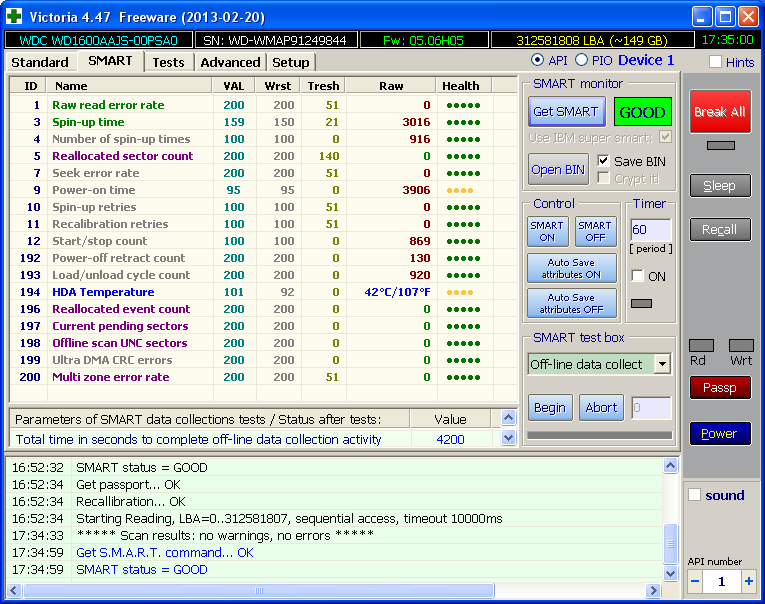The height and width of the screenshot is (604, 765).
Task: Click the plus API number button
Action: 748,581
